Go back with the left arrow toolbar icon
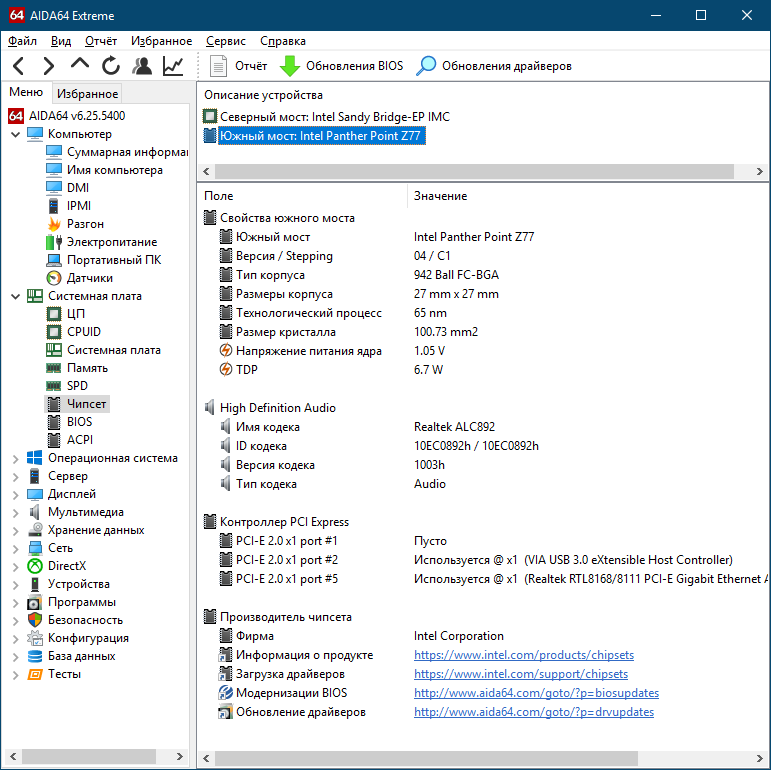Screen dimensions: 771x770 point(19,65)
